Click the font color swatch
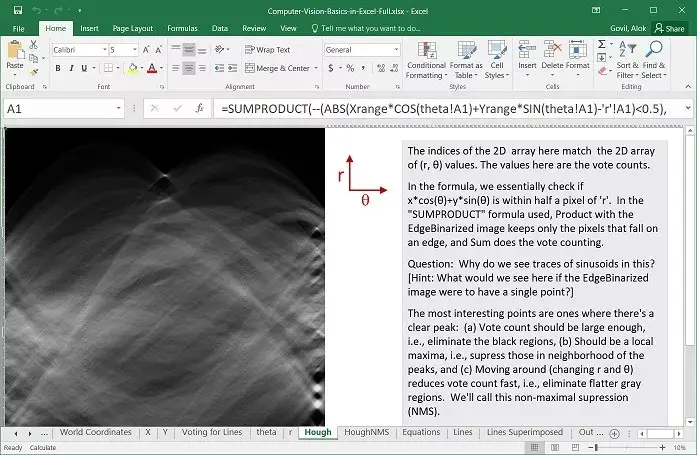This screenshot has height=455, width=697. 151,68
